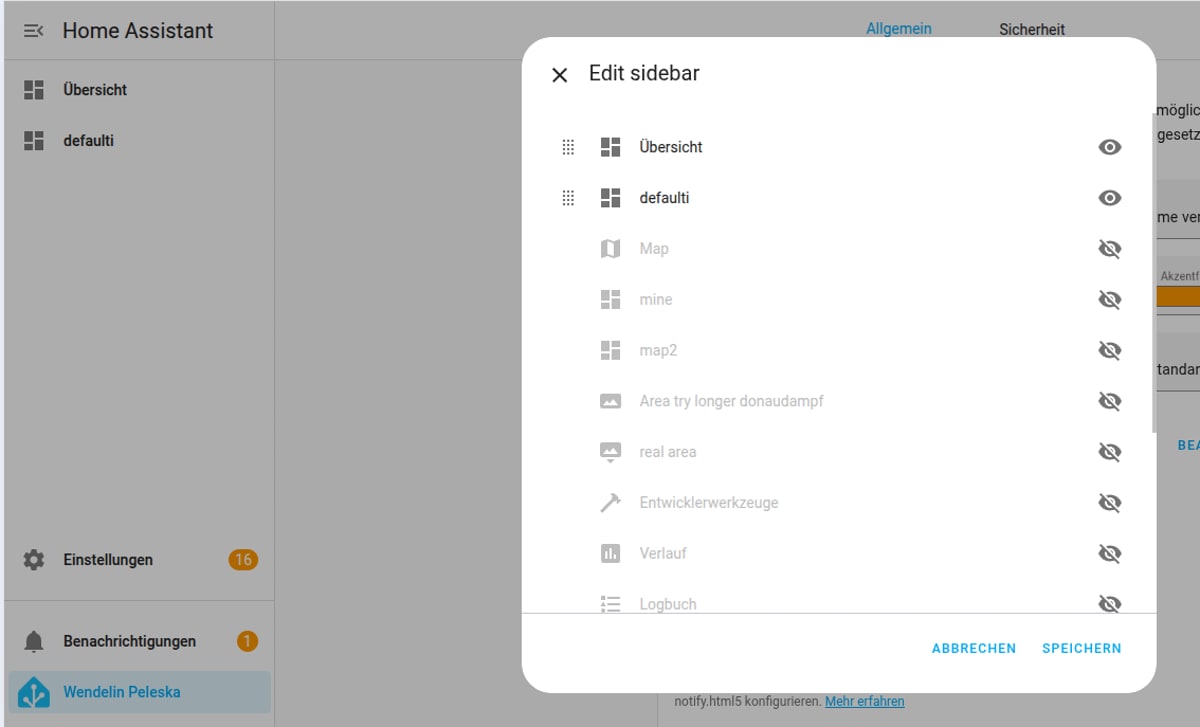Viewport: 1200px width, 727px height.
Task: Hide Übersicht using its eye icon
Action: [1109, 147]
